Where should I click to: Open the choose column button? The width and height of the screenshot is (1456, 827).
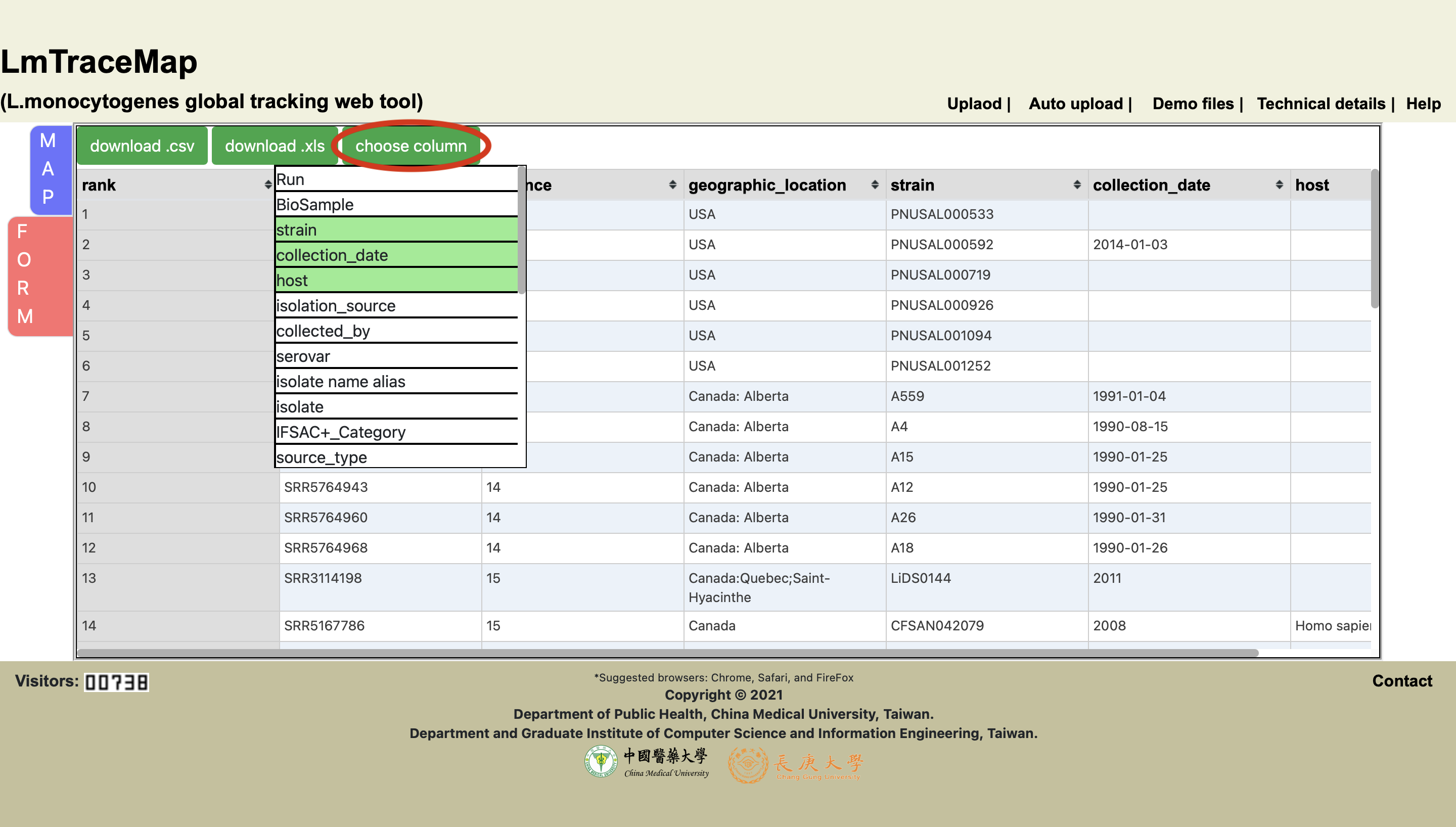click(411, 146)
